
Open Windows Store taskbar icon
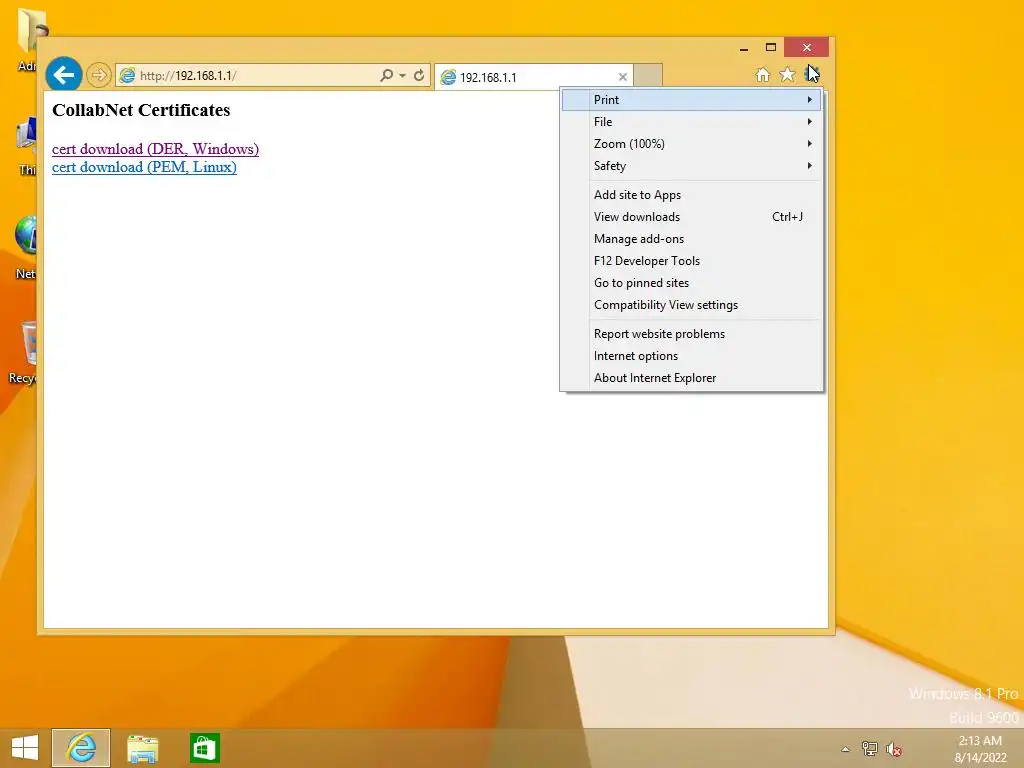pyautogui.click(x=204, y=748)
